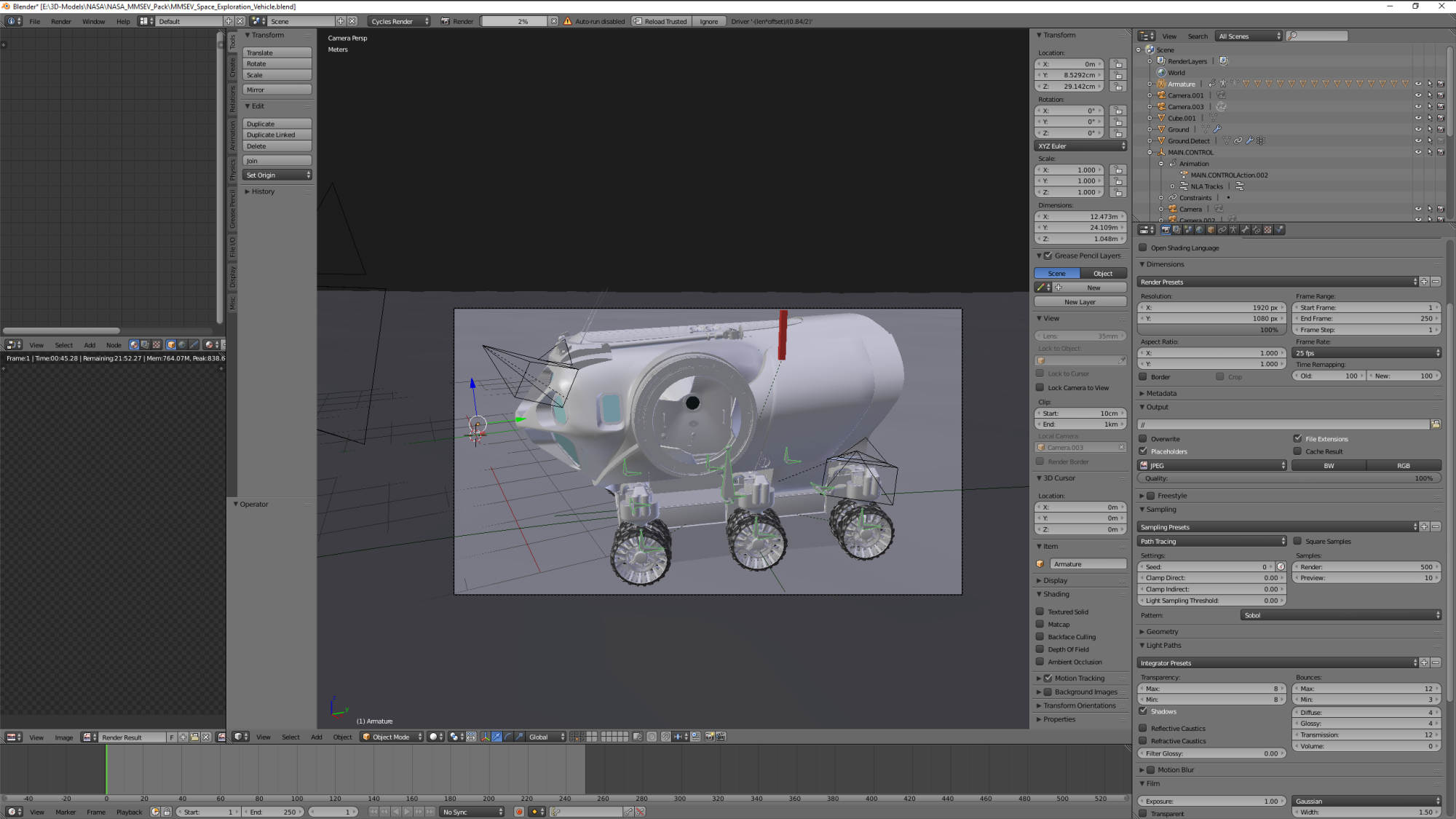Viewport: 1456px width, 819px height.
Task: Open the Object properties tab cube icon
Action: (x=1211, y=229)
